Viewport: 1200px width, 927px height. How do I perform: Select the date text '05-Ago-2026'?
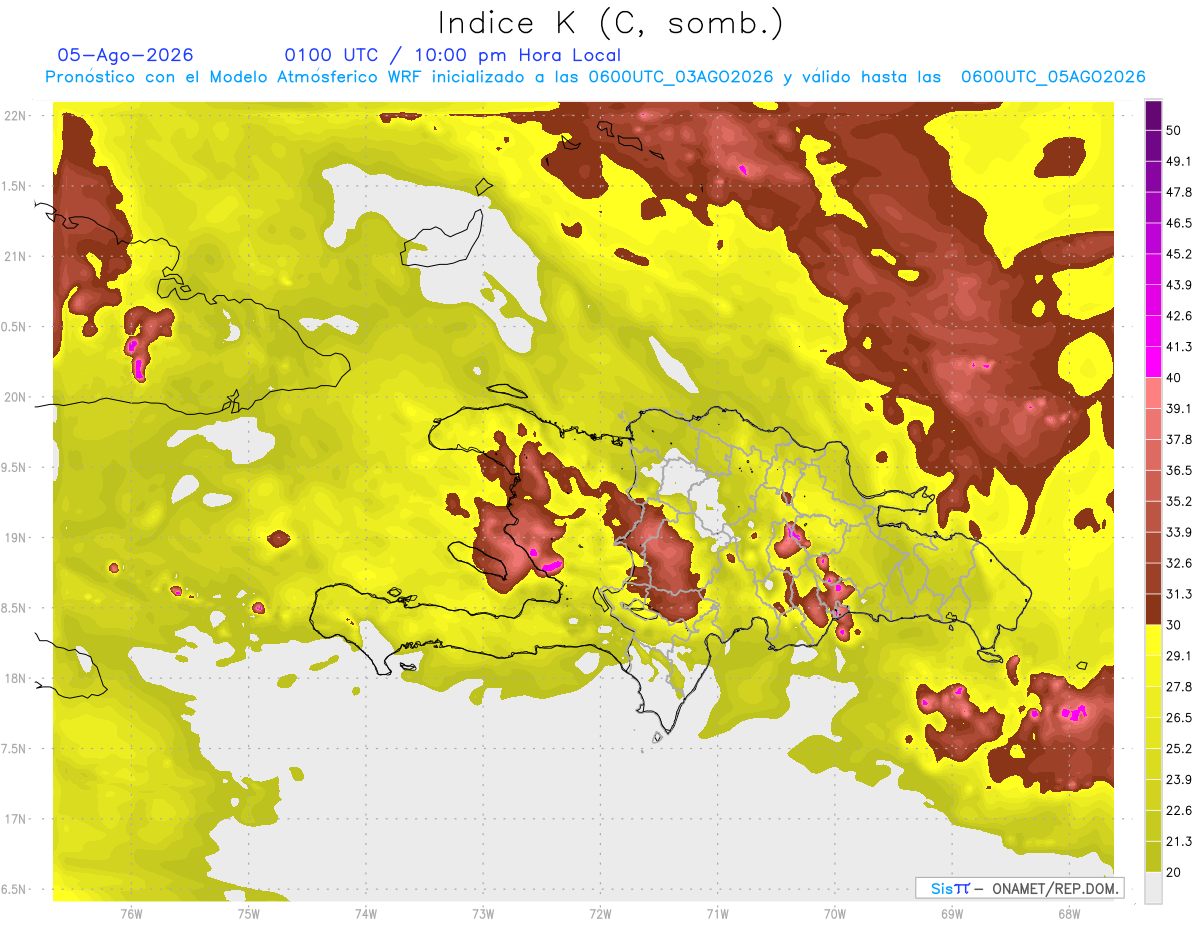click(x=125, y=55)
